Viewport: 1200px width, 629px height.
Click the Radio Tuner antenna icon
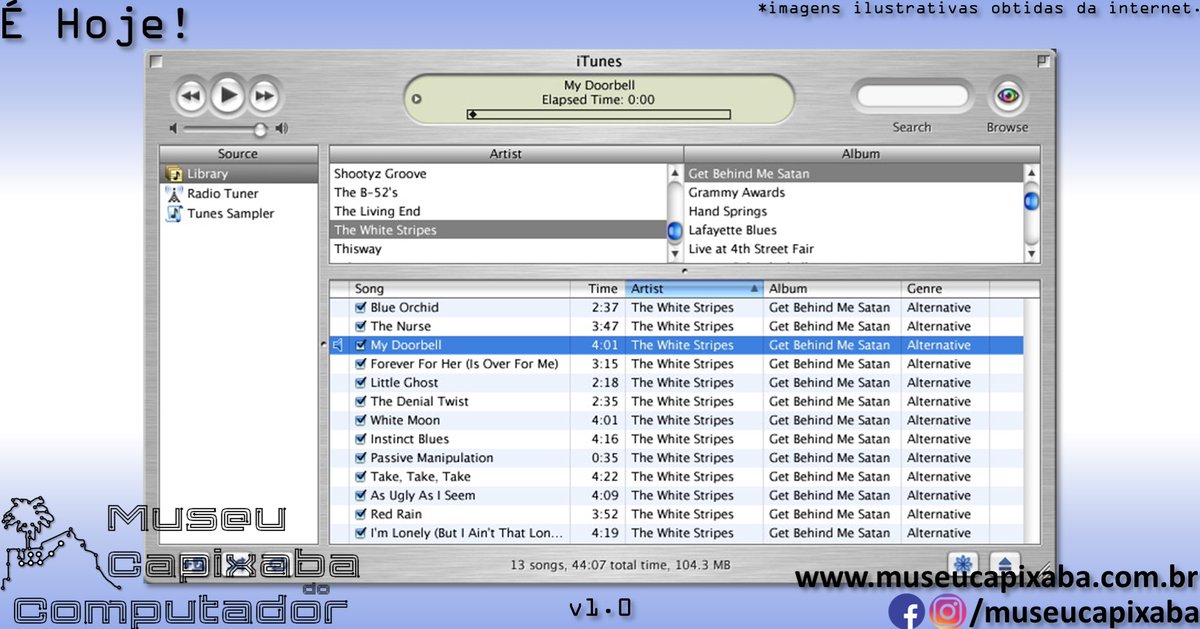click(x=173, y=193)
